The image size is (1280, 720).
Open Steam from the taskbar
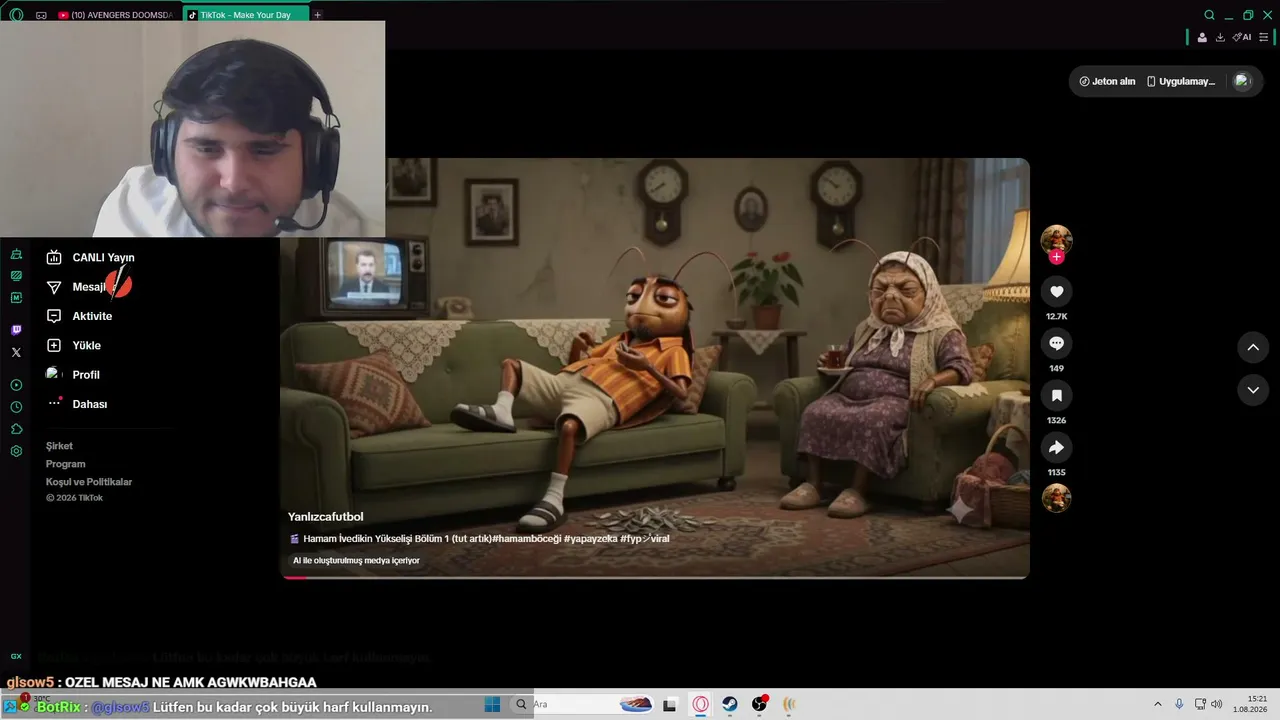click(730, 704)
